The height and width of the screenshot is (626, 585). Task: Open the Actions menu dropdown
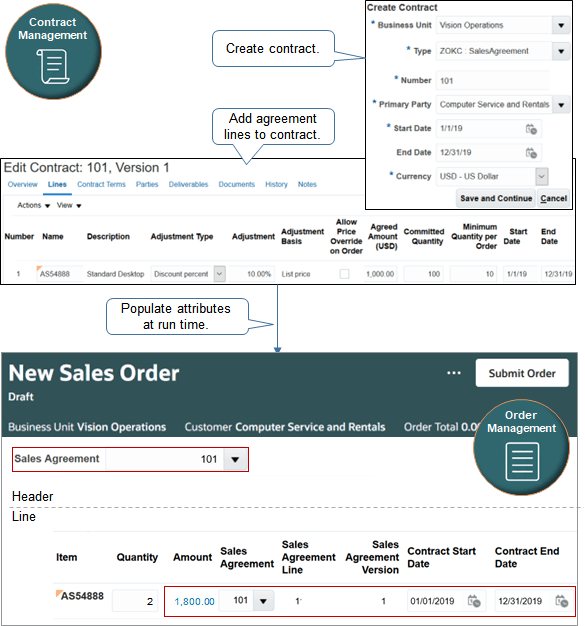(x=34, y=206)
